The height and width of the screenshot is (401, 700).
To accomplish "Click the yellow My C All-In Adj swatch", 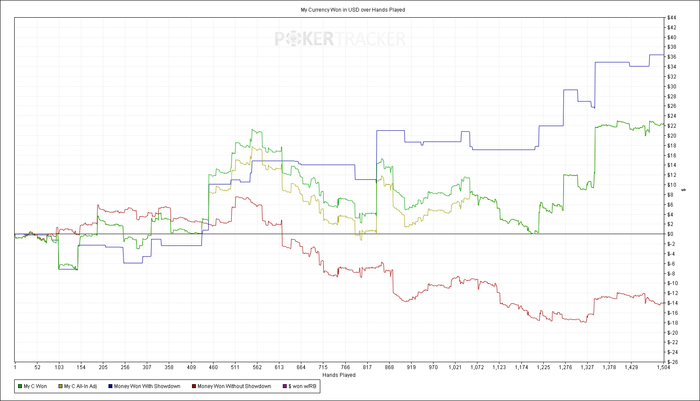I will click(60, 386).
